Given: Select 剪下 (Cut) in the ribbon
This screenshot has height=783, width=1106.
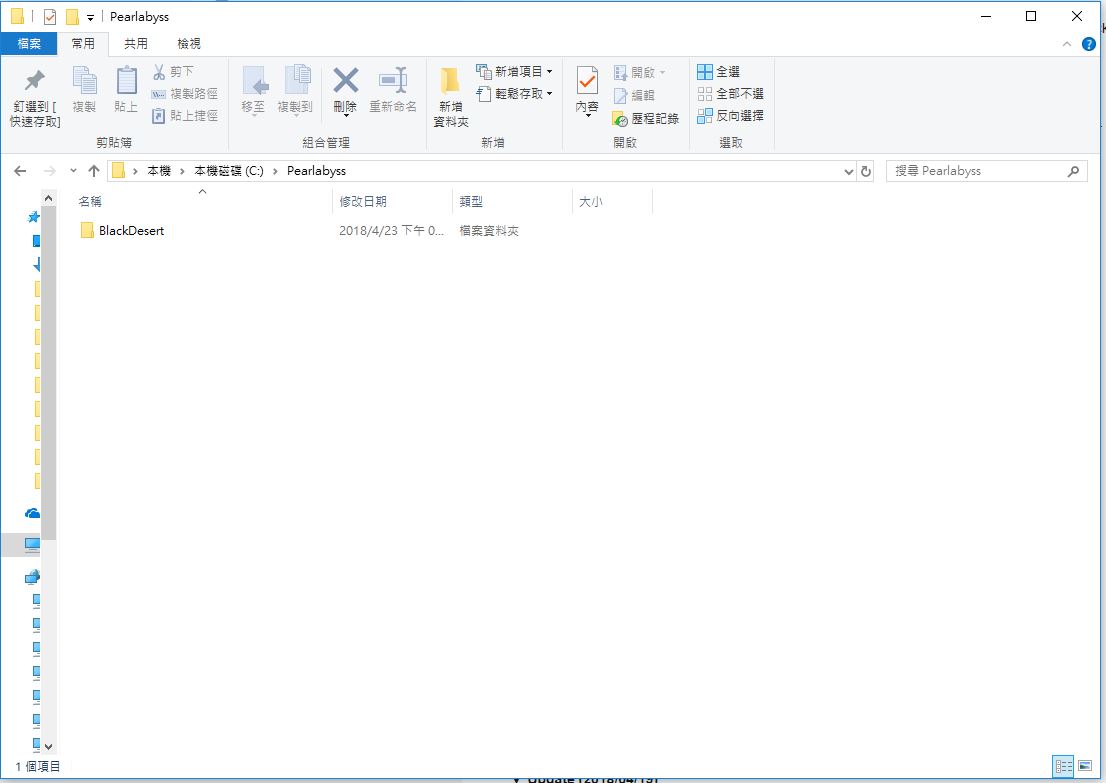Looking at the screenshot, I should (x=174, y=71).
